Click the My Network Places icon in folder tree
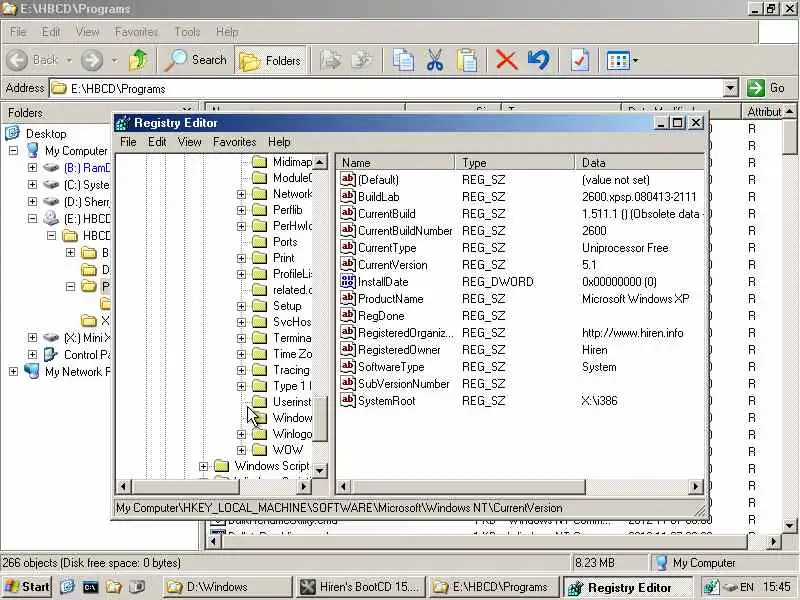Viewport: 800px width, 600px height. 32,371
